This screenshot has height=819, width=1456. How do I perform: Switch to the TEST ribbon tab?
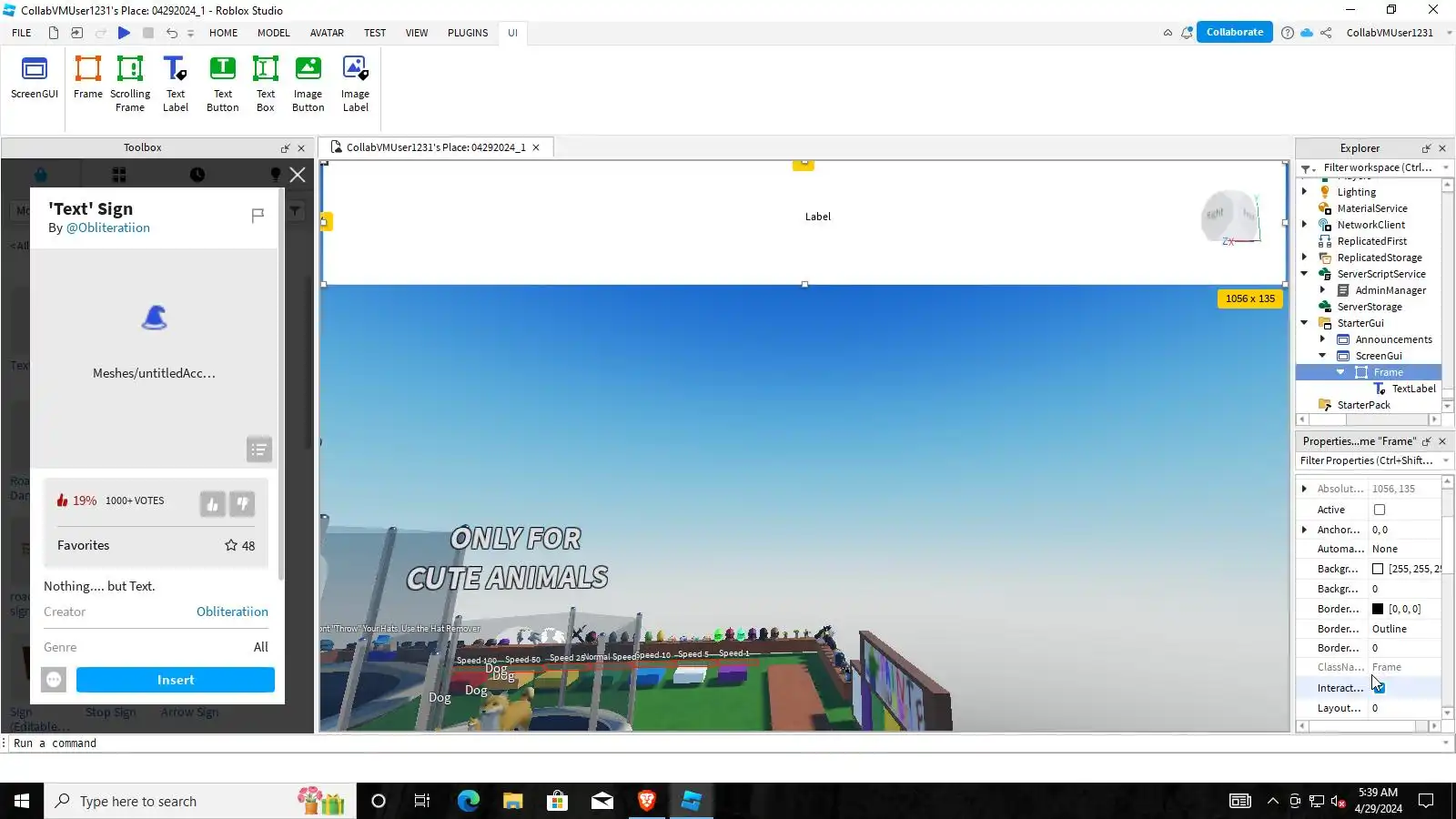[375, 33]
